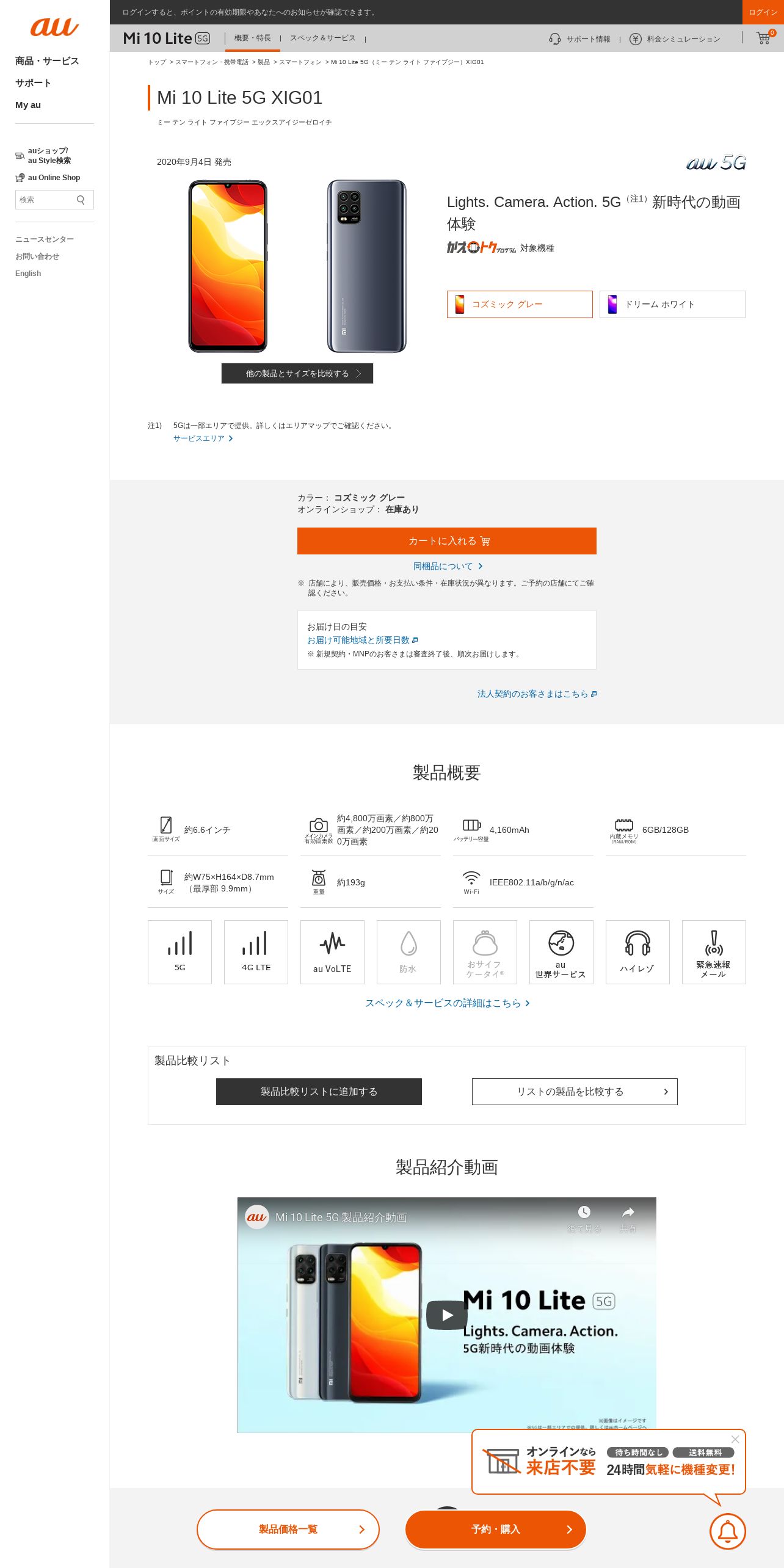This screenshot has height=1568, width=784.
Task: Open お届け可能地域と所要日数 link
Action: pos(363,640)
